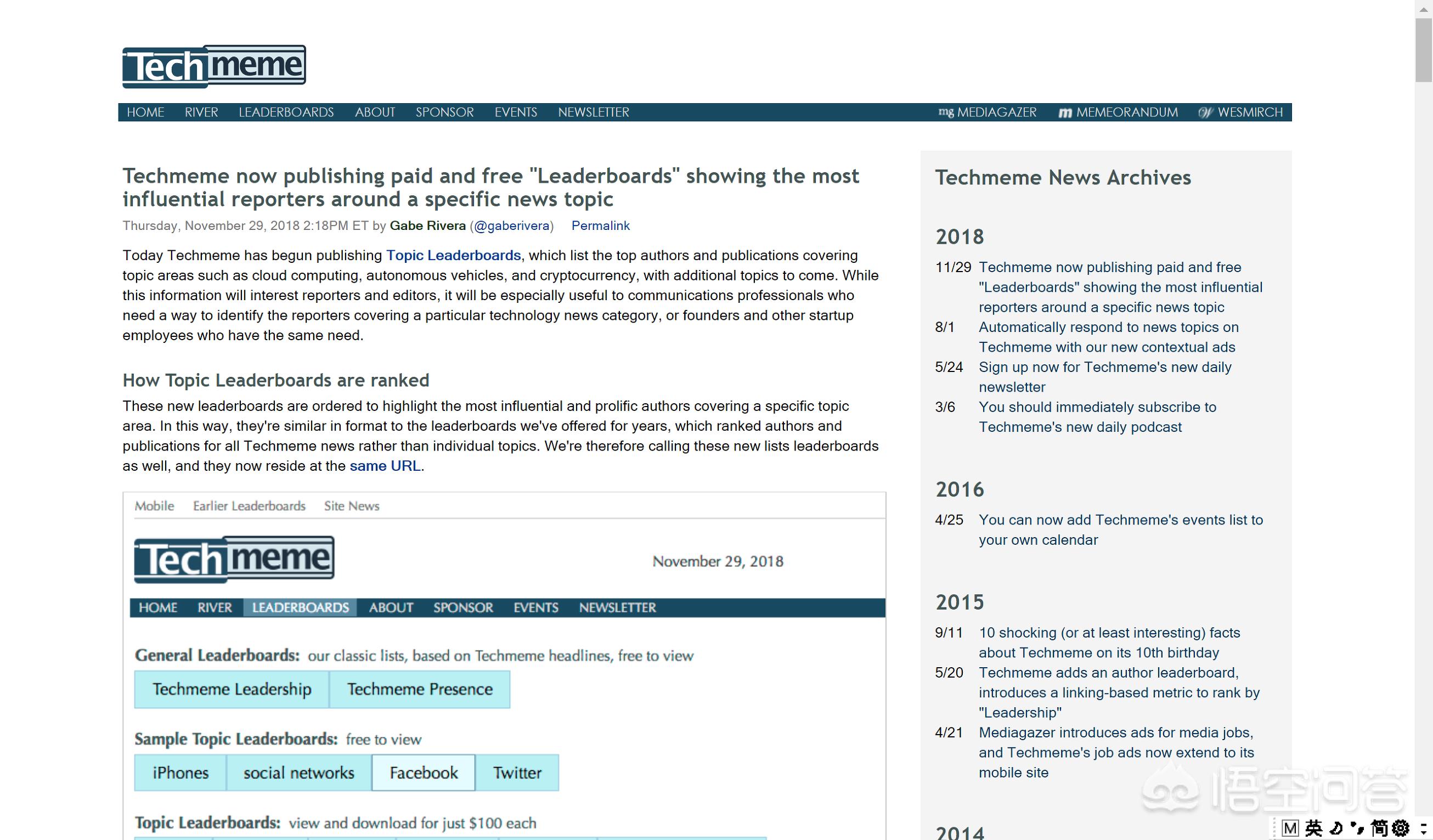
Task: Toggle the IME 简 simplified/traditional switch
Action: pyautogui.click(x=1379, y=828)
